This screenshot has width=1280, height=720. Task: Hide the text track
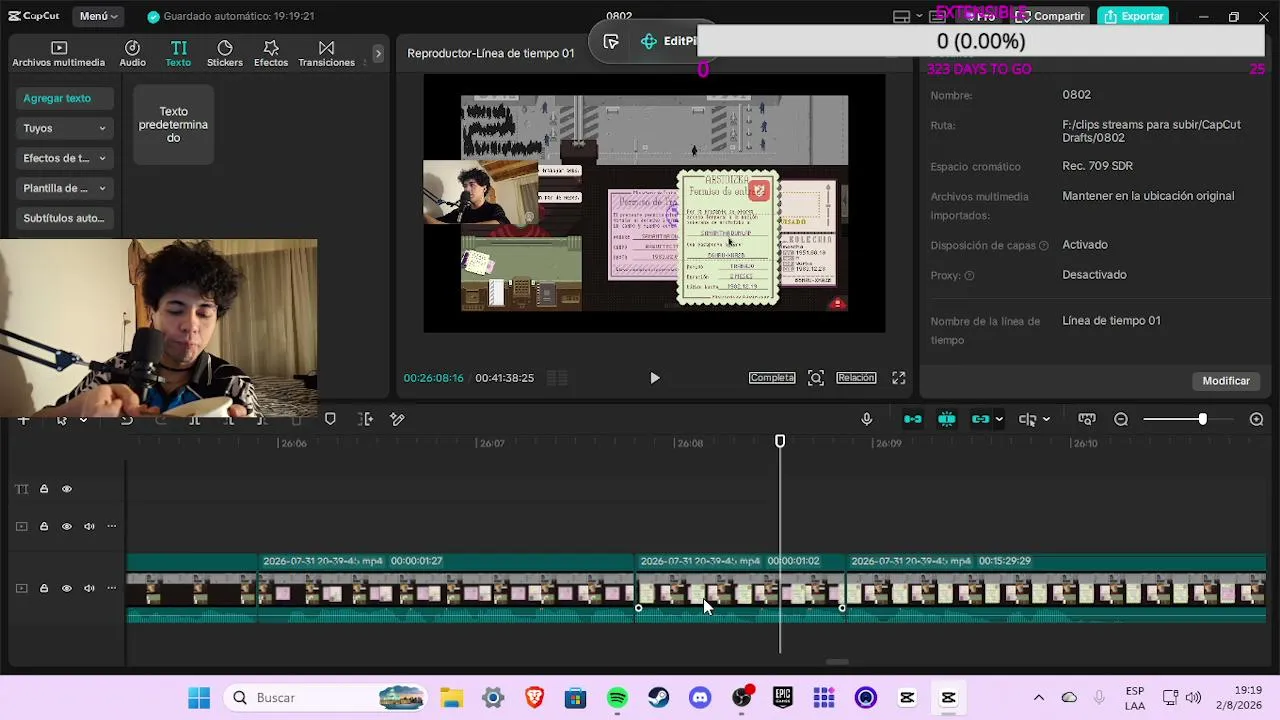click(x=67, y=489)
